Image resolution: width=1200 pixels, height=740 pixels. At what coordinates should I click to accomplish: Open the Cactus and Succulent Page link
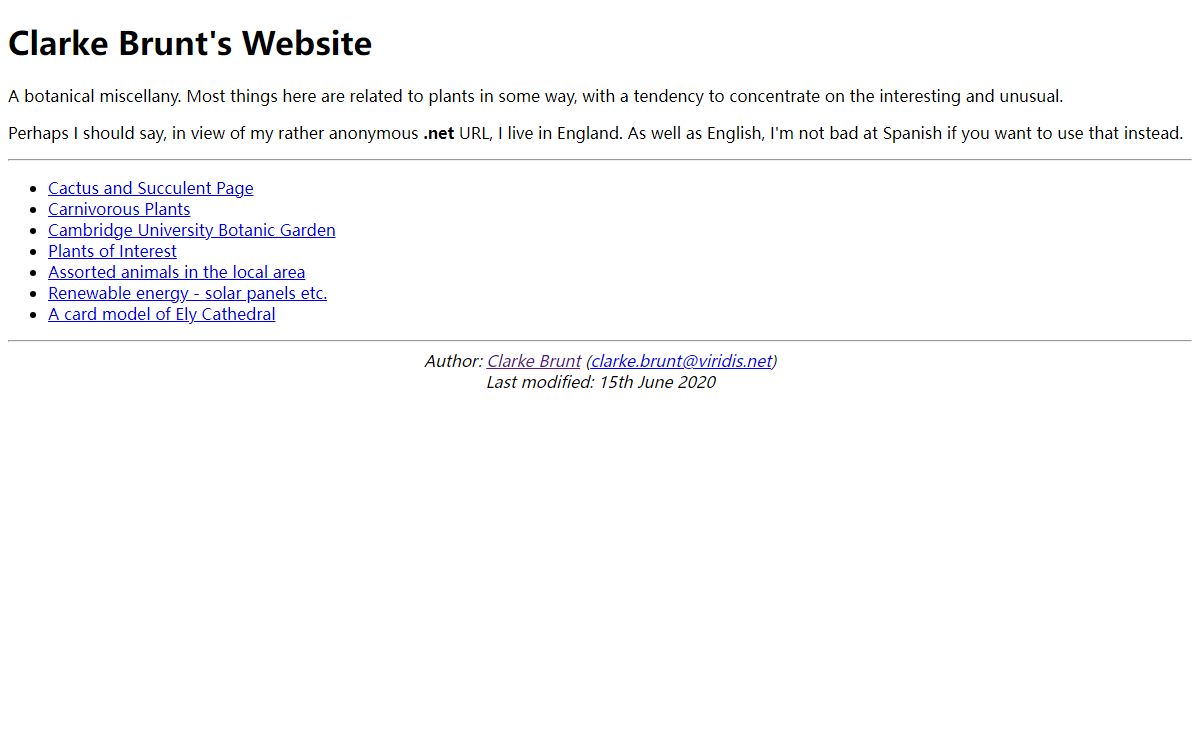[x=150, y=188]
